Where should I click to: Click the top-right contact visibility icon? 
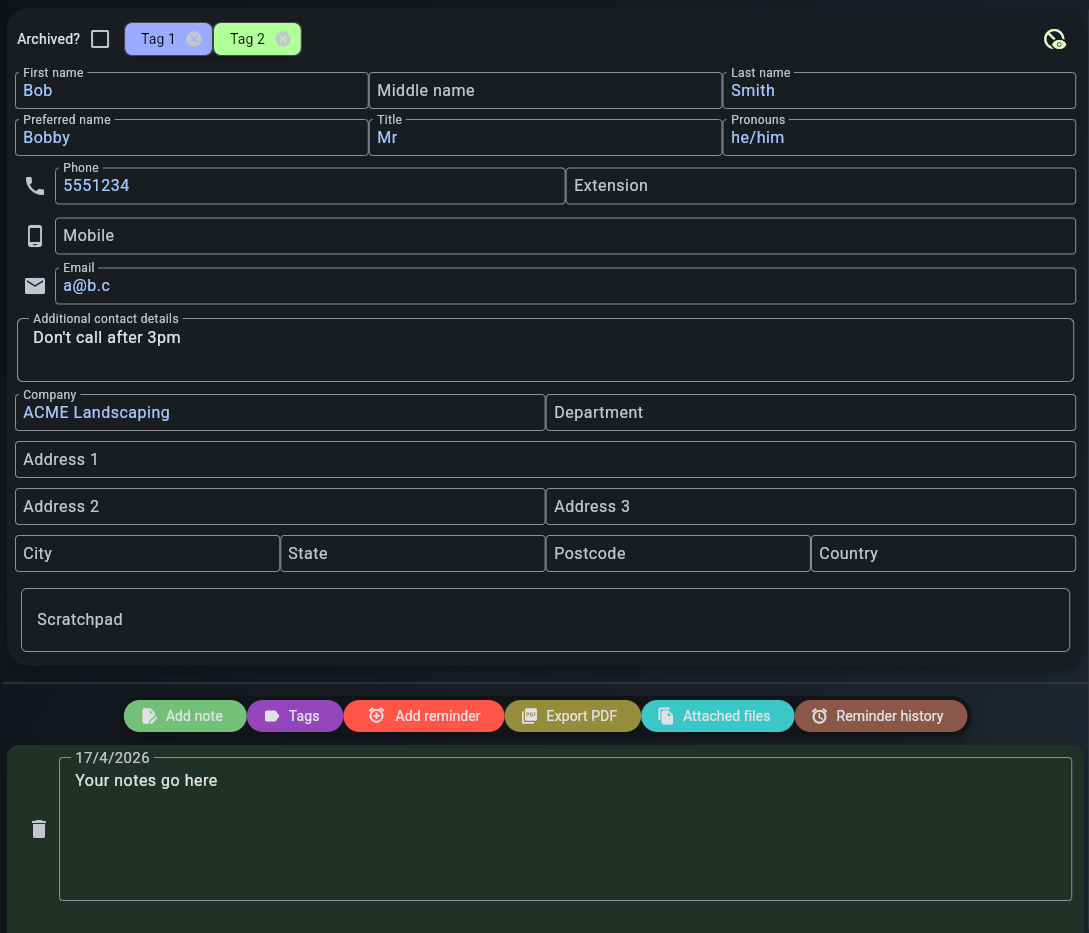[1054, 40]
